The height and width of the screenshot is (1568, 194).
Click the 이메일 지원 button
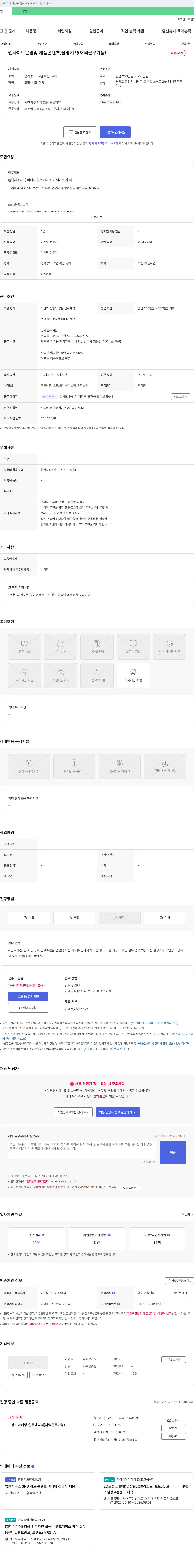pos(28,1008)
